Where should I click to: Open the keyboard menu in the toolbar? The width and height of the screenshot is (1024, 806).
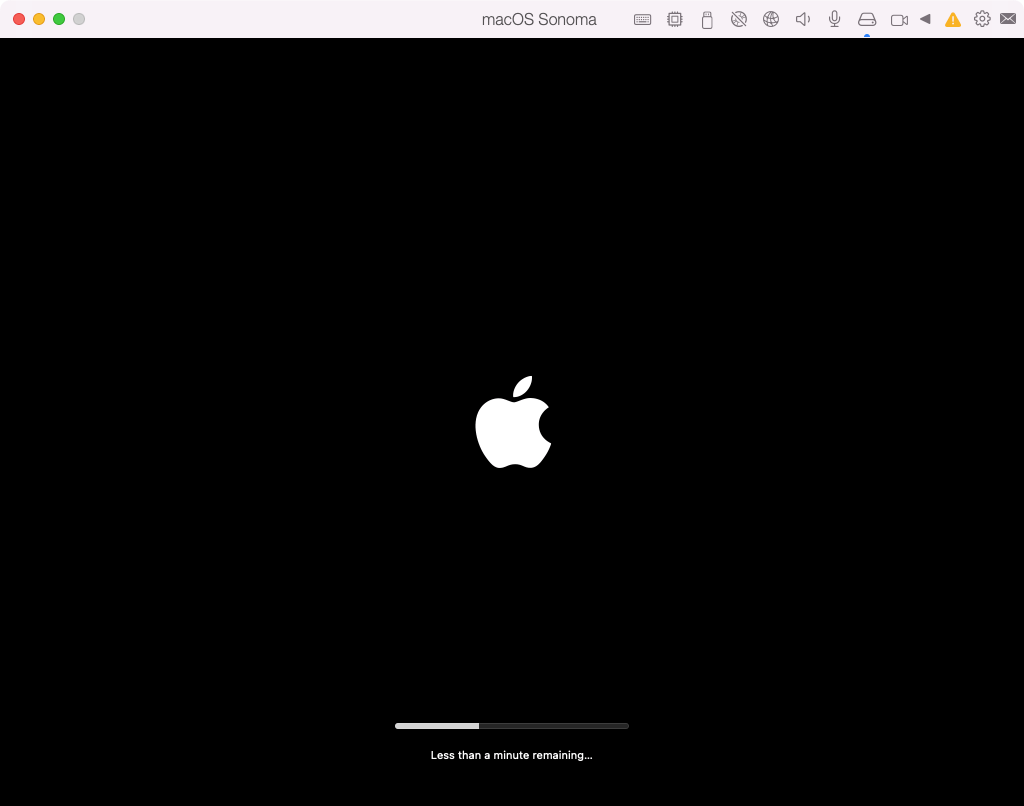pos(642,19)
